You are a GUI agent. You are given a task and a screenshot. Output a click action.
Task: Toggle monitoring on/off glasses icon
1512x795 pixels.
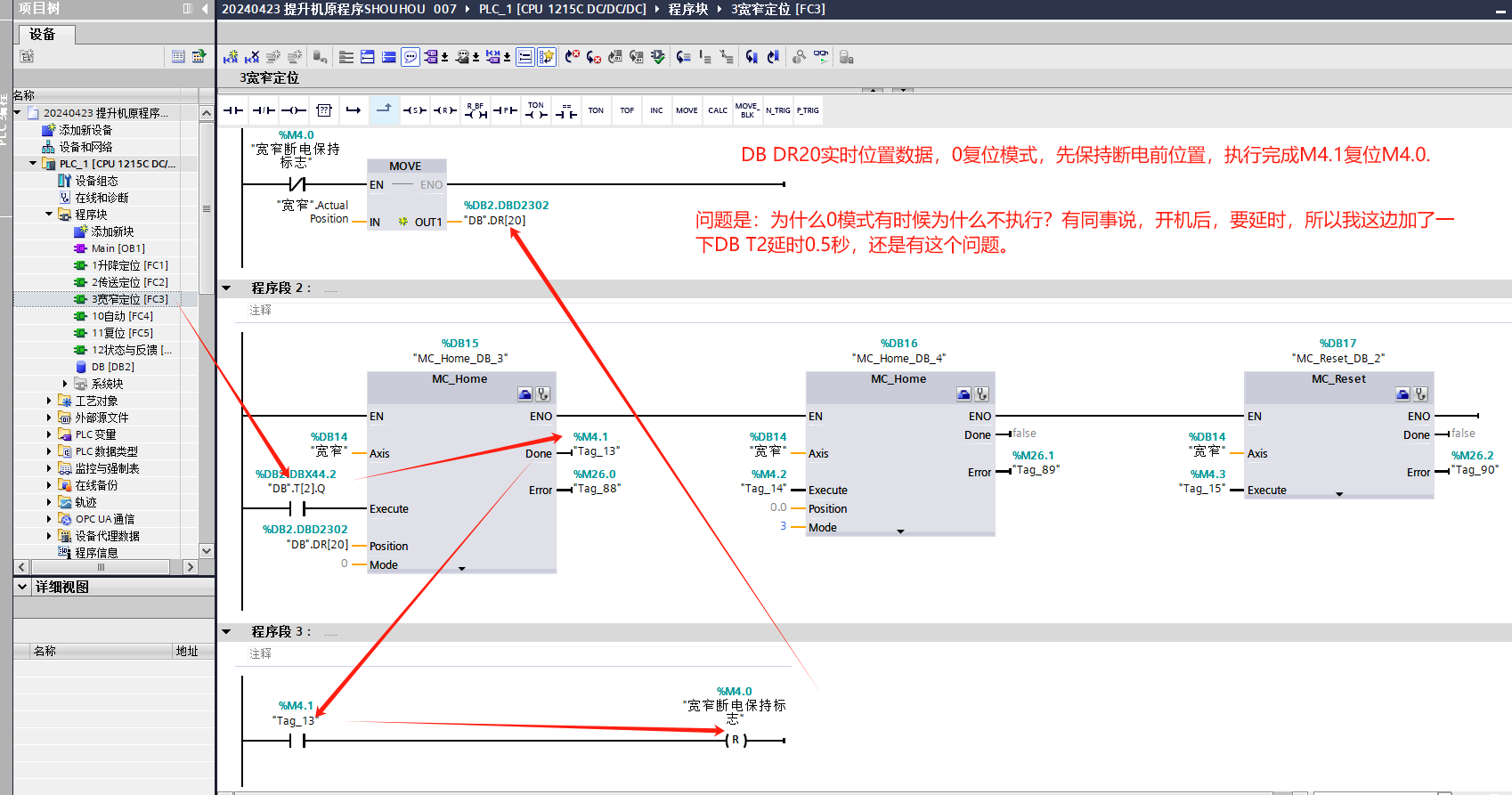[x=821, y=57]
